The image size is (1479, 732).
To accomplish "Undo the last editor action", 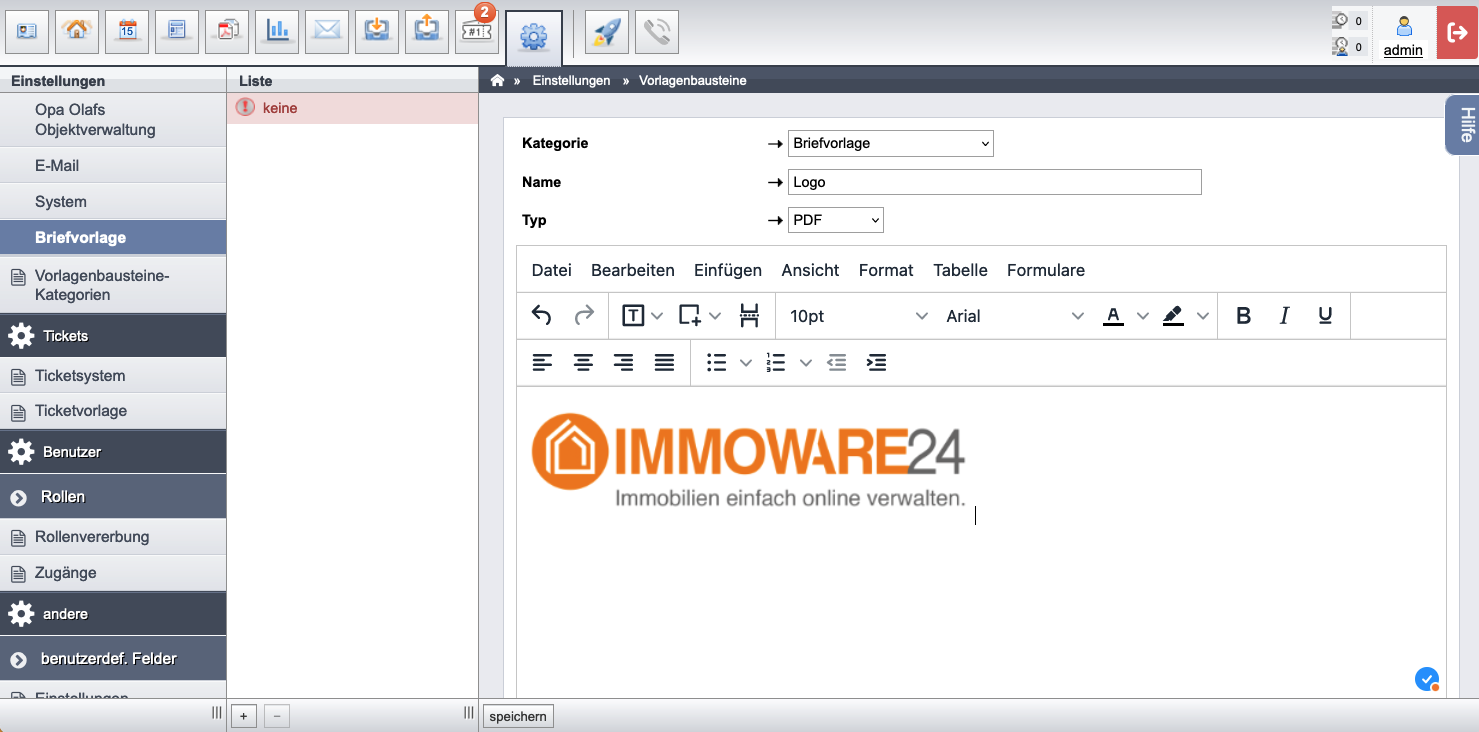I will click(541, 316).
